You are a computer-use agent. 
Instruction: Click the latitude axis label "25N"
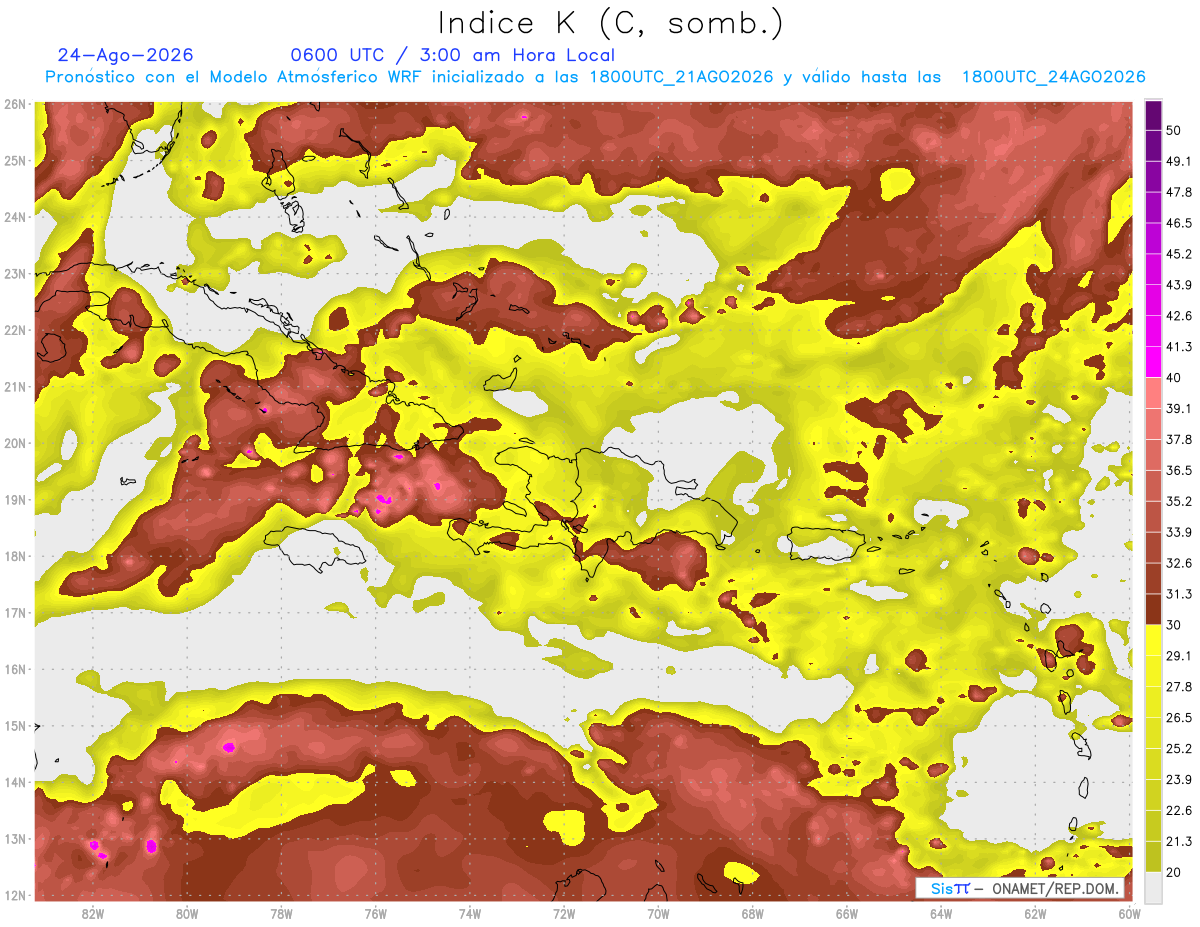click(15, 160)
